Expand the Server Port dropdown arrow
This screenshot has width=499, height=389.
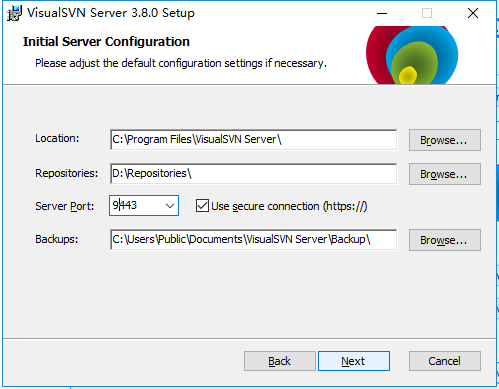click(170, 206)
